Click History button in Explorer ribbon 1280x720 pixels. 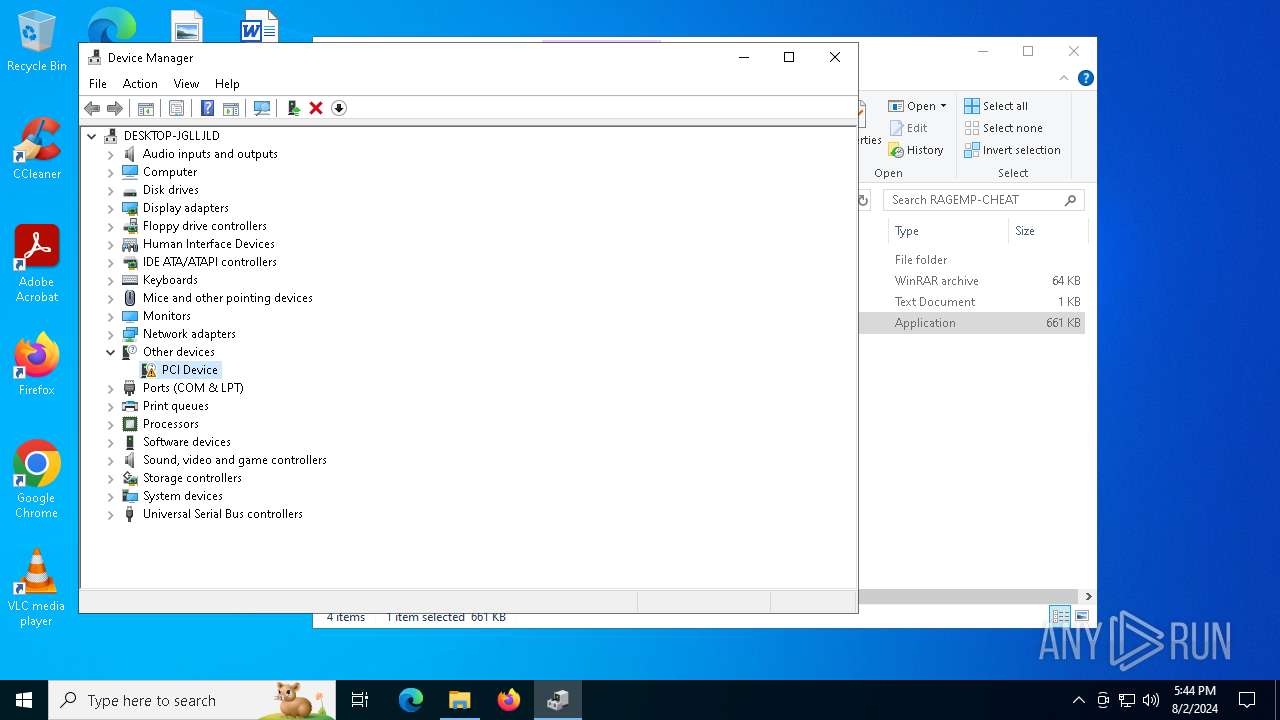point(916,150)
